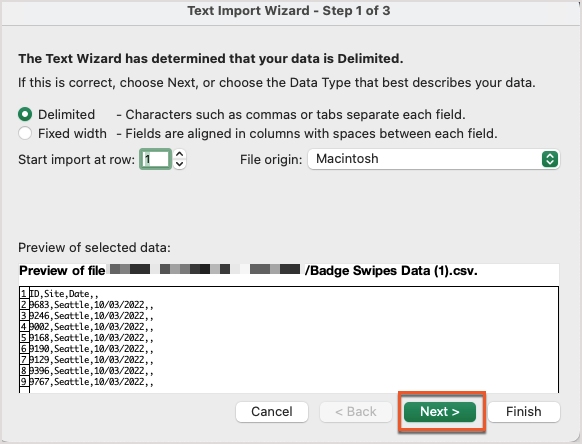Open the File origin Macintosh dropdown
Screen dimensions: 582x444
point(434,159)
